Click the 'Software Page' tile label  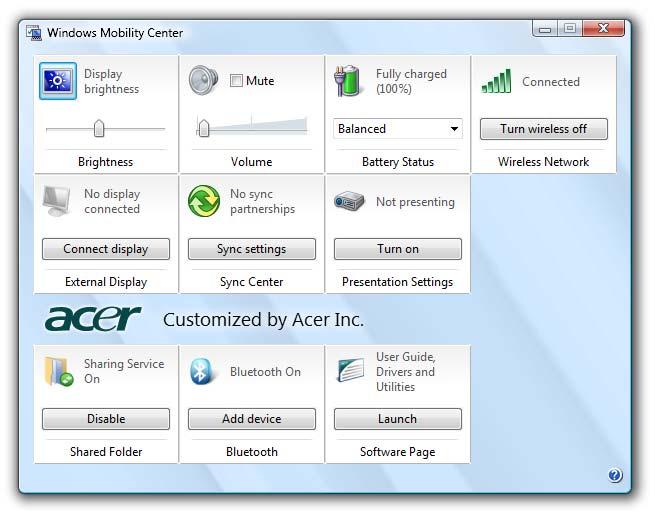tap(398, 452)
